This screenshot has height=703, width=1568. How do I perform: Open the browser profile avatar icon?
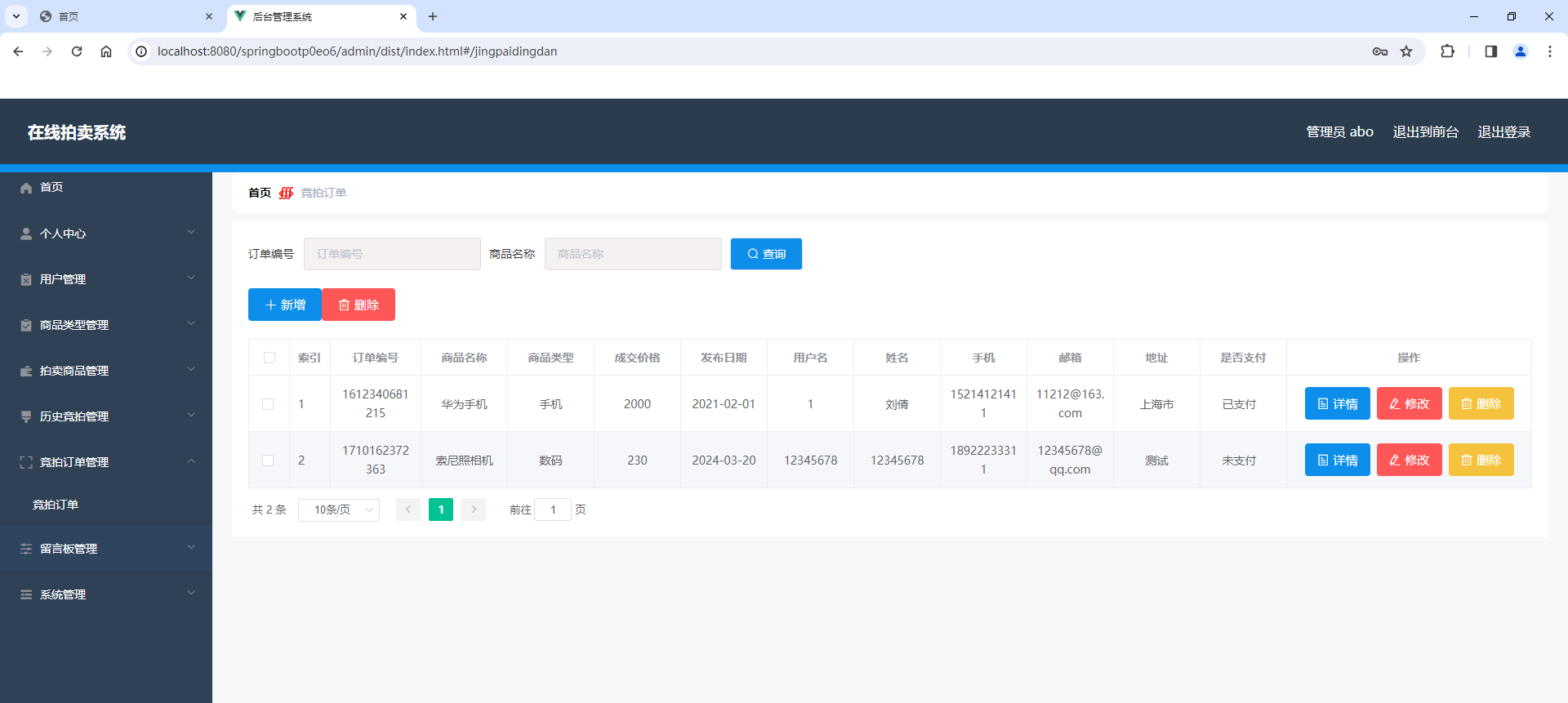click(x=1521, y=51)
